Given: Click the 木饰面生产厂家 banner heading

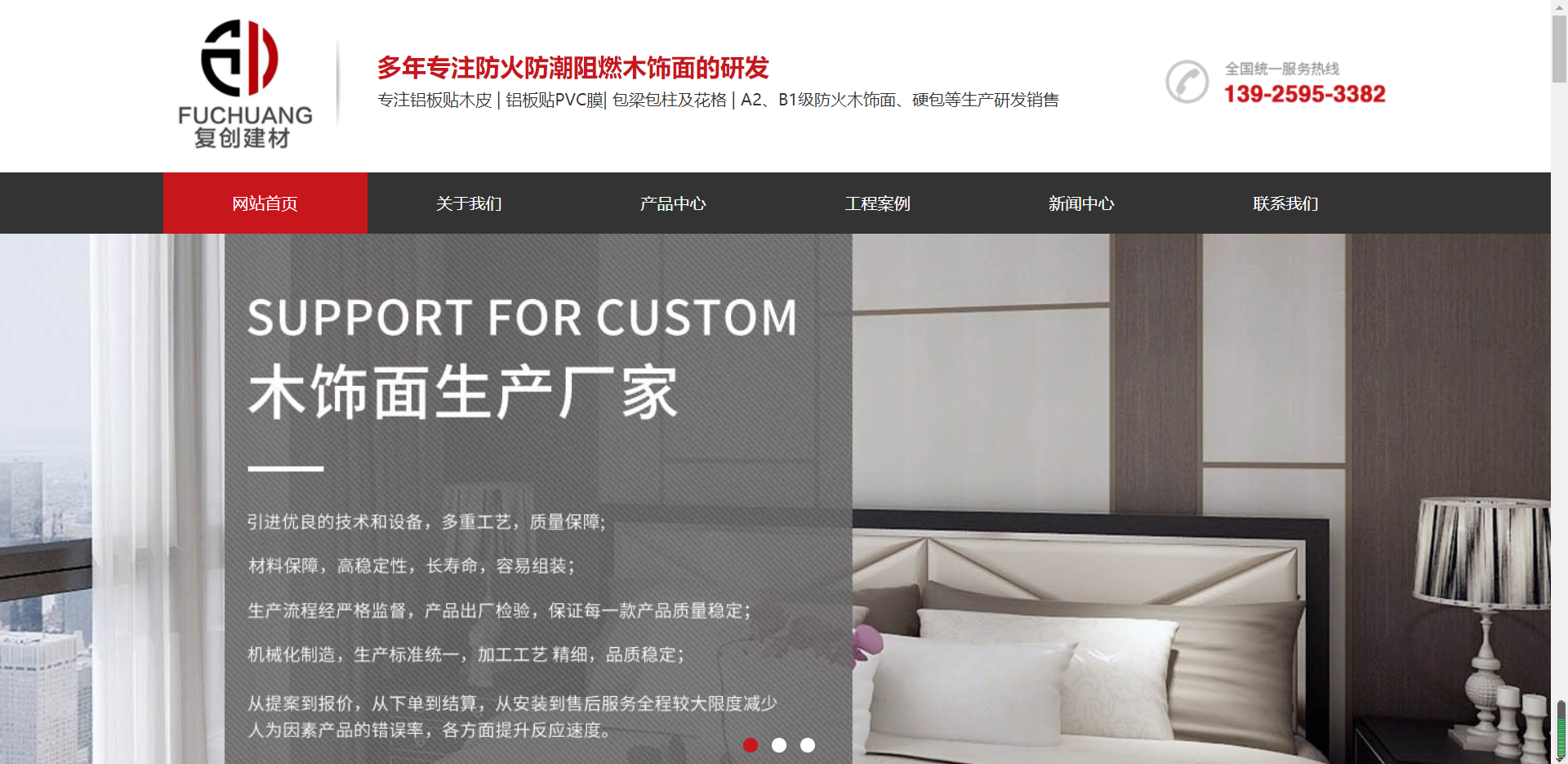Looking at the screenshot, I should pos(463,393).
